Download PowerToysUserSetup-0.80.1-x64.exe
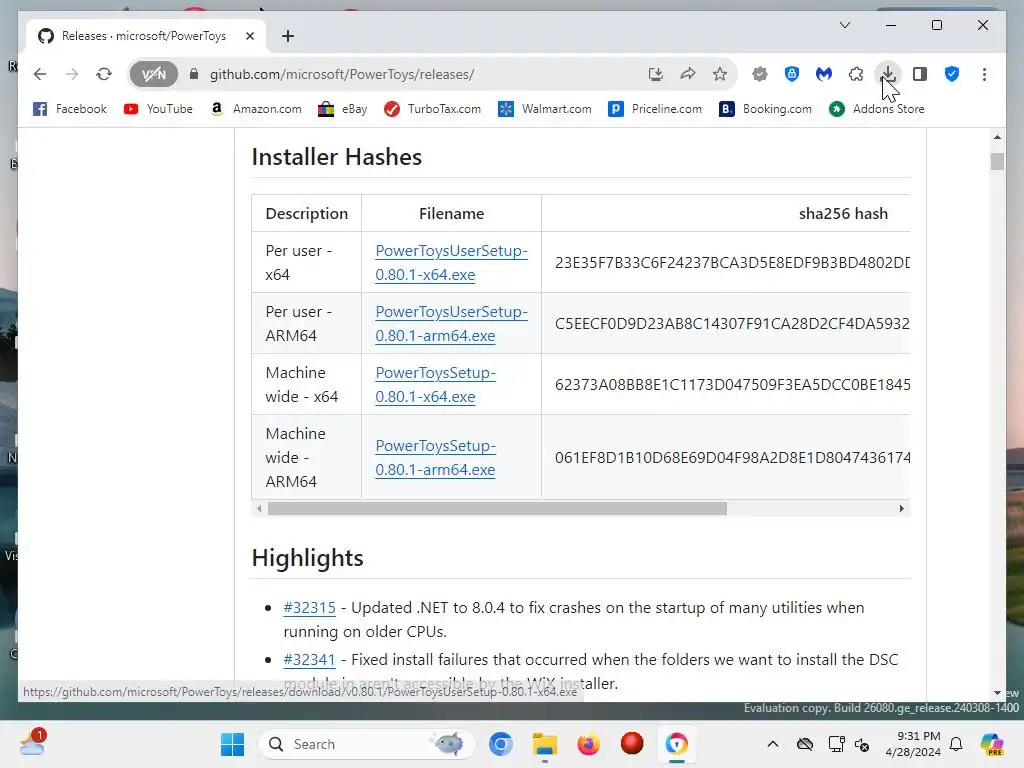 tap(451, 263)
